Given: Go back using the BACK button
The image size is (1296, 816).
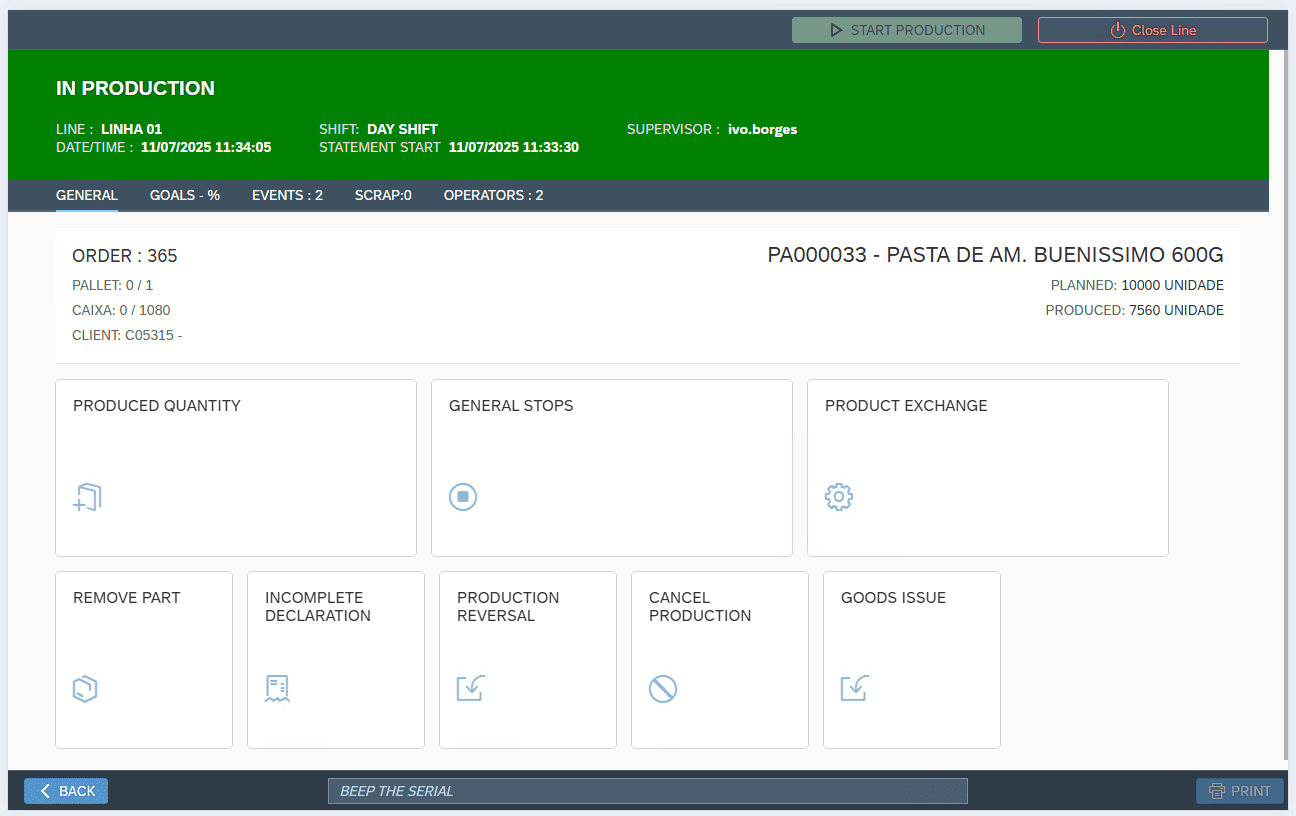Looking at the screenshot, I should coord(66,791).
